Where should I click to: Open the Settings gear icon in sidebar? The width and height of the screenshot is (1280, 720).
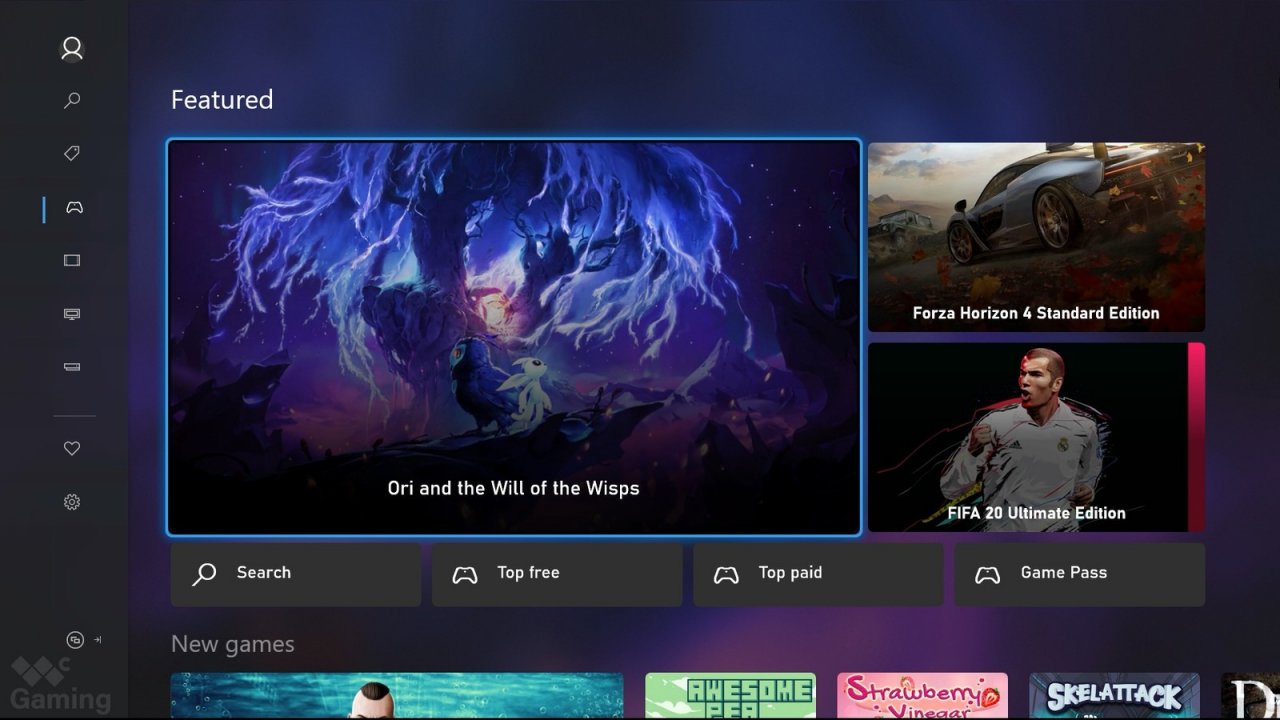tap(72, 502)
